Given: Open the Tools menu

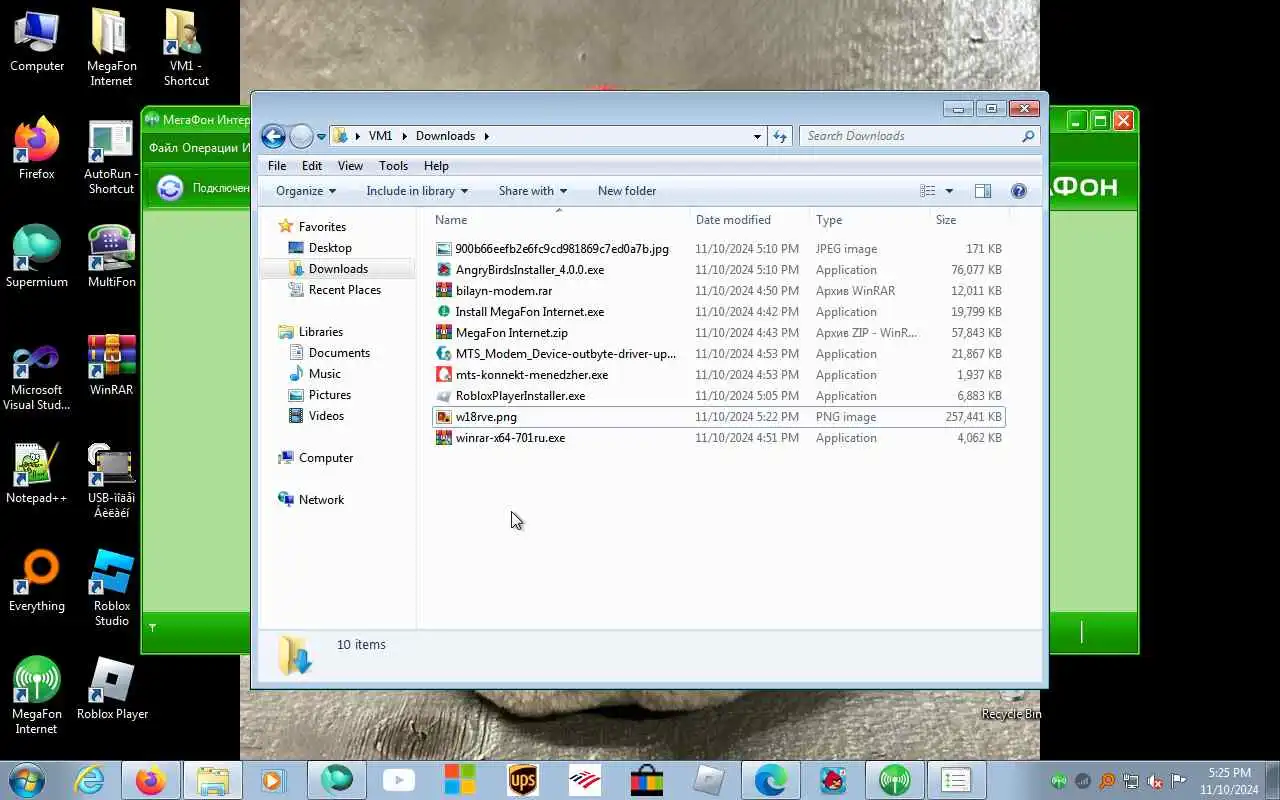Looking at the screenshot, I should coord(393,166).
